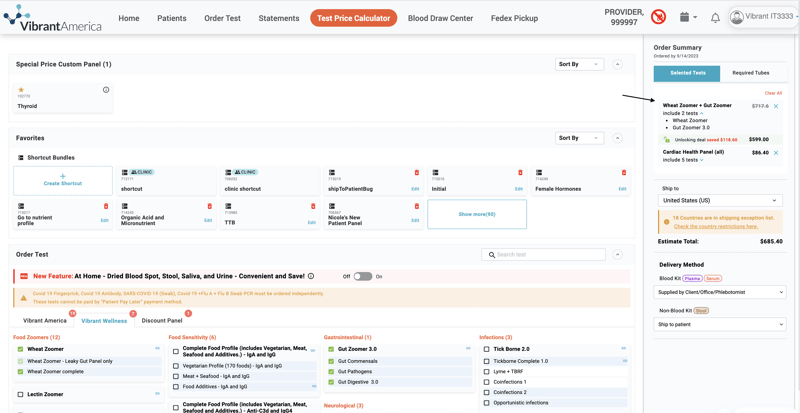Delete the TTB shortcut bundle
The image size is (800, 413).
(x=313, y=206)
